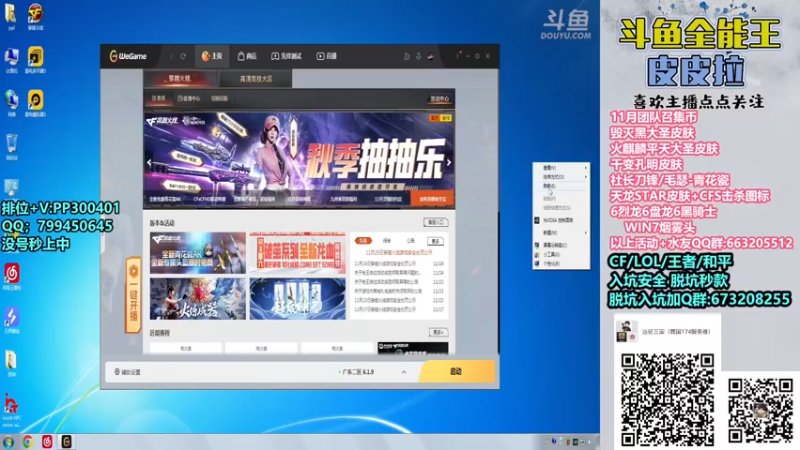The width and height of the screenshot is (800, 450).
Task: Open 辅助设置 at the bottom of WeGame
Action: tap(128, 372)
